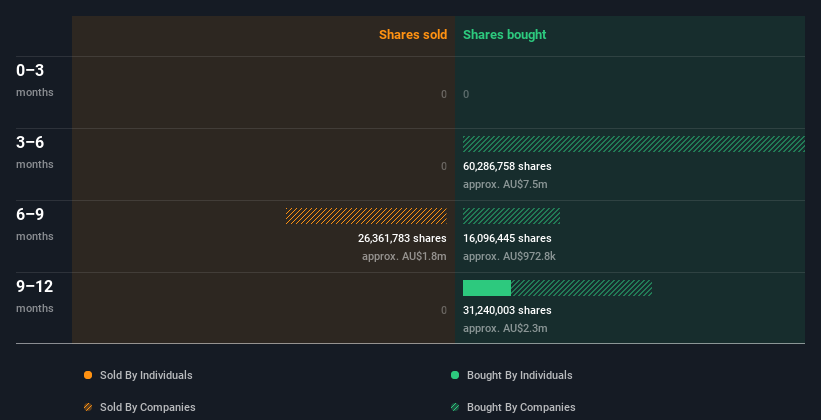821x420 pixels.
Task: Select the Bought By Individuals legend label
Action: pos(519,375)
